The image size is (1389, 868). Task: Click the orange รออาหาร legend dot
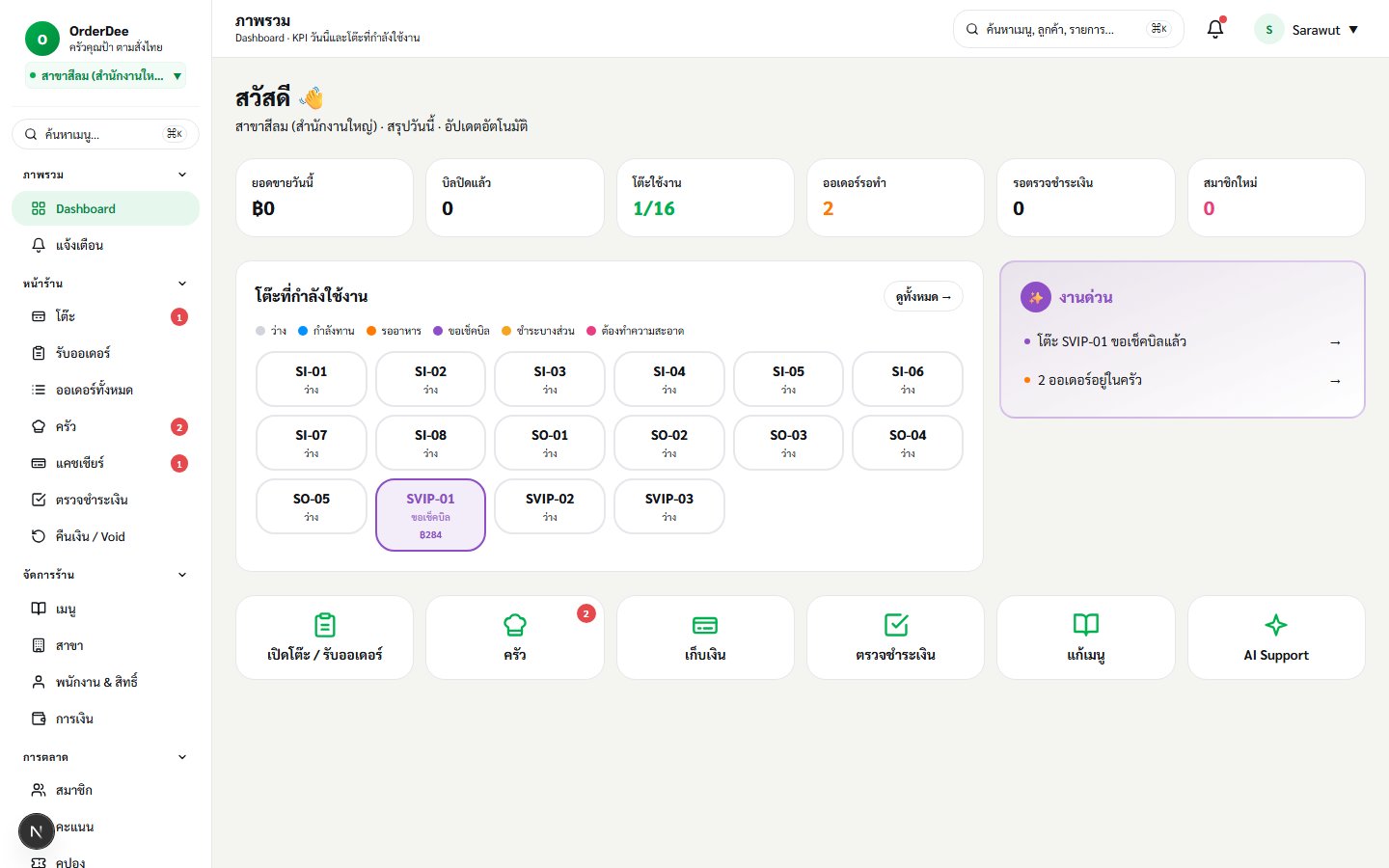(x=370, y=331)
